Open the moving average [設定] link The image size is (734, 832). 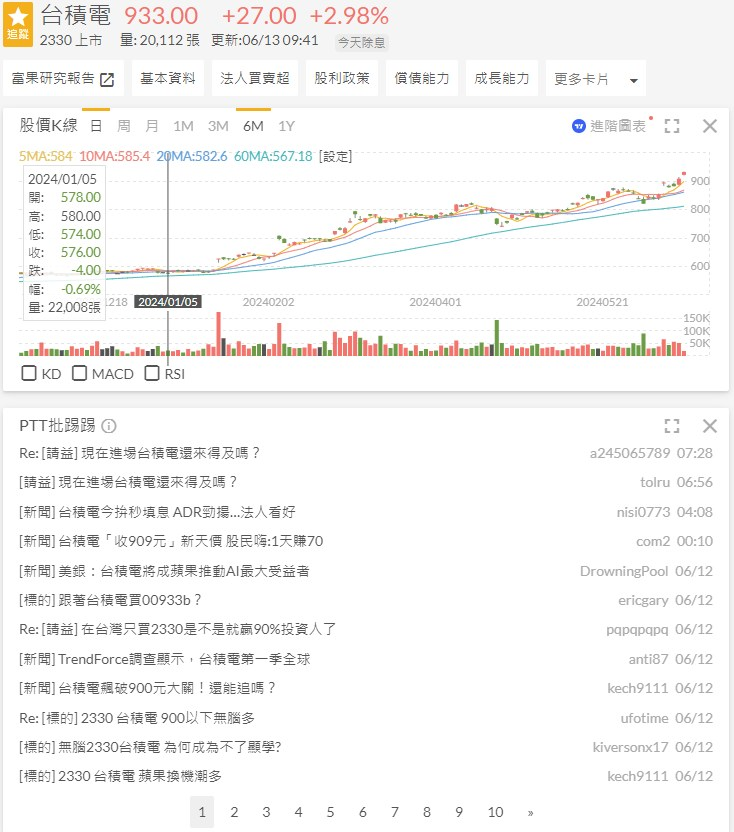[x=335, y=156]
